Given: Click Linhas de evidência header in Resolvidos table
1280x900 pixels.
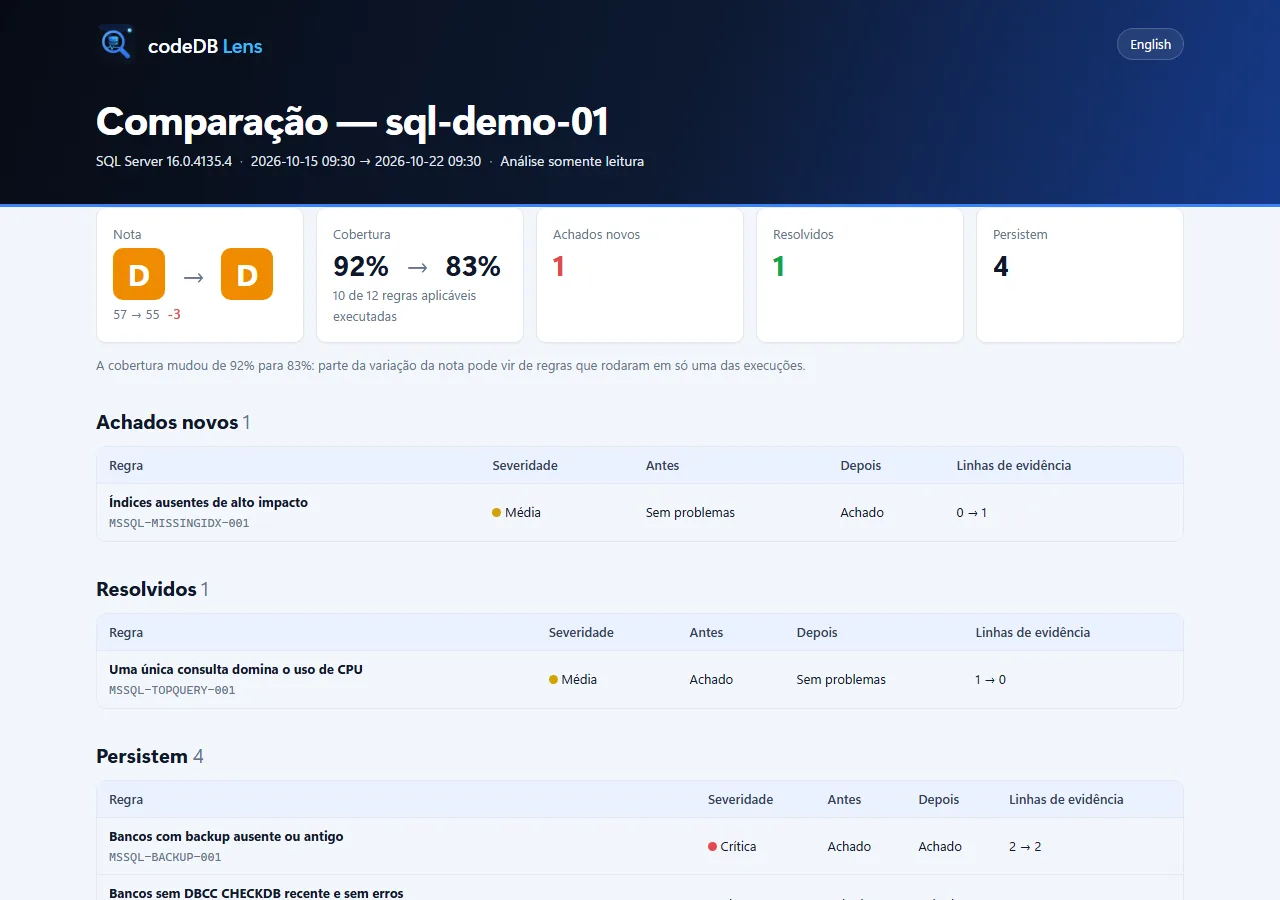Looking at the screenshot, I should (x=1033, y=633).
